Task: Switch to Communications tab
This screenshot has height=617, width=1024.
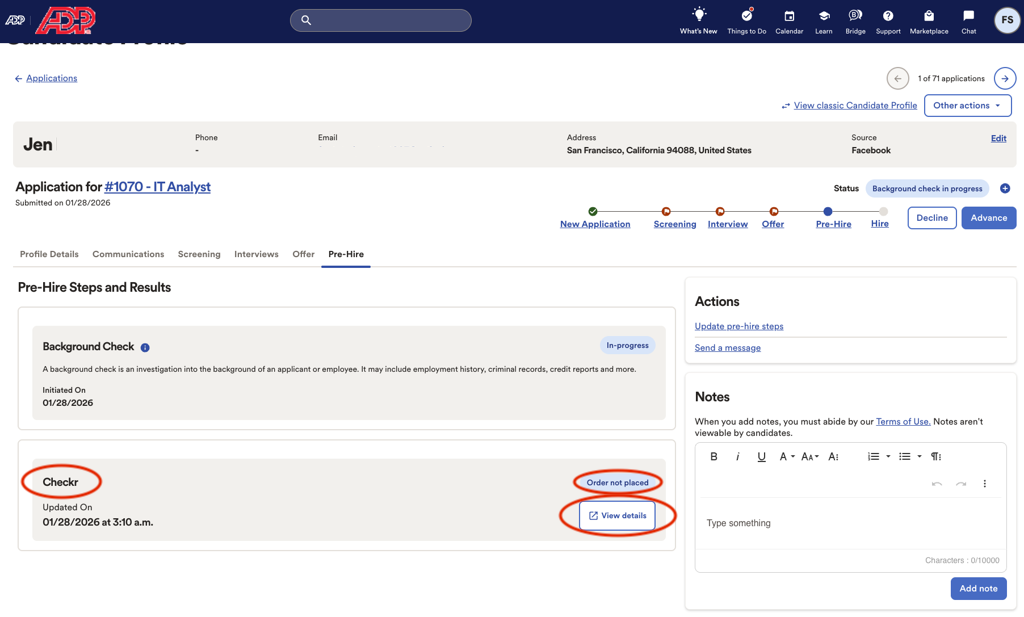Action: pyautogui.click(x=128, y=254)
